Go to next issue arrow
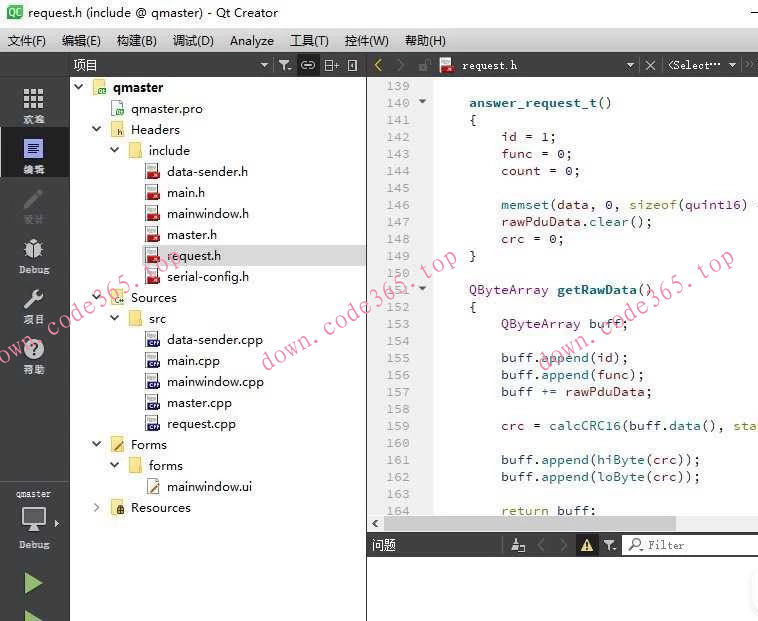The image size is (758, 621). click(x=563, y=545)
